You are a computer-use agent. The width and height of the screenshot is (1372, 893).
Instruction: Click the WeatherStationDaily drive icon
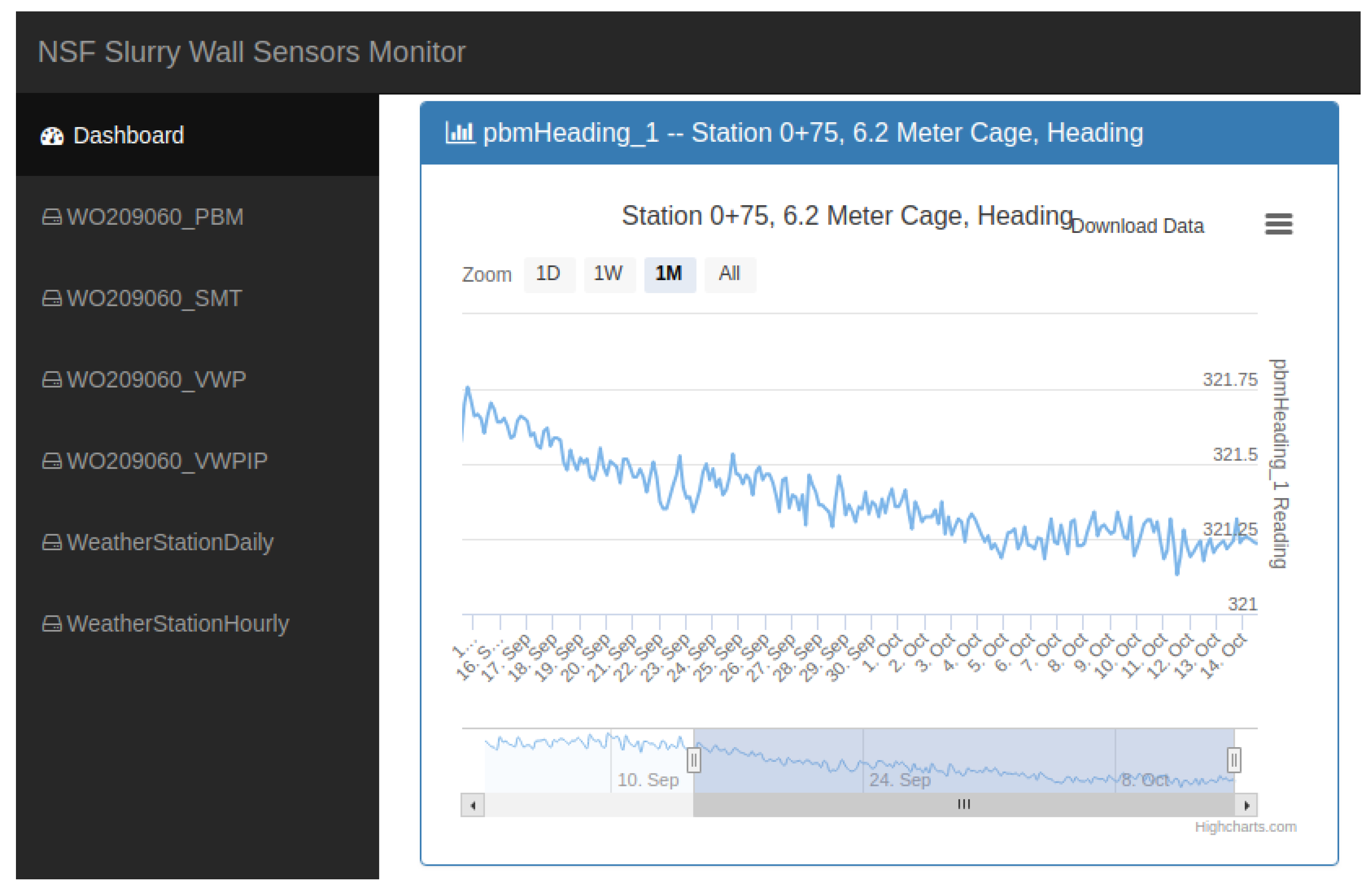point(52,542)
